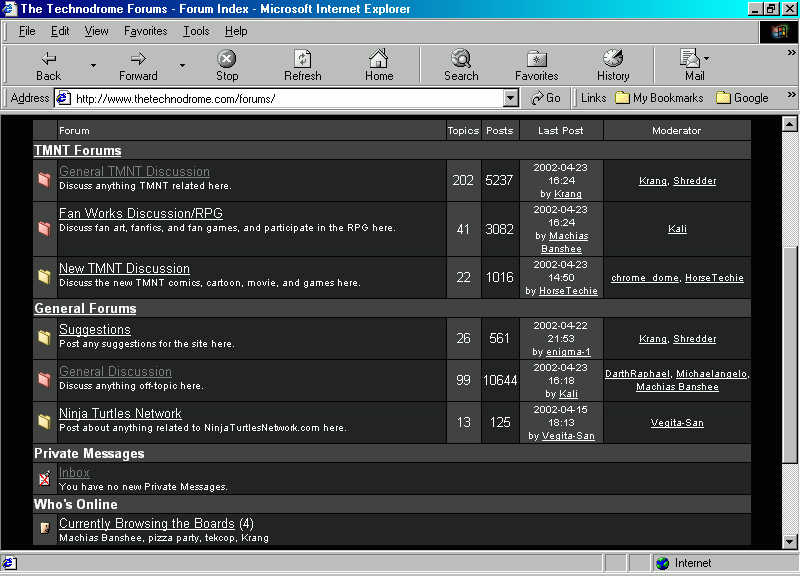Viewport: 800px width, 576px height.
Task: Click the Go button beside the address bar
Action: click(545, 98)
